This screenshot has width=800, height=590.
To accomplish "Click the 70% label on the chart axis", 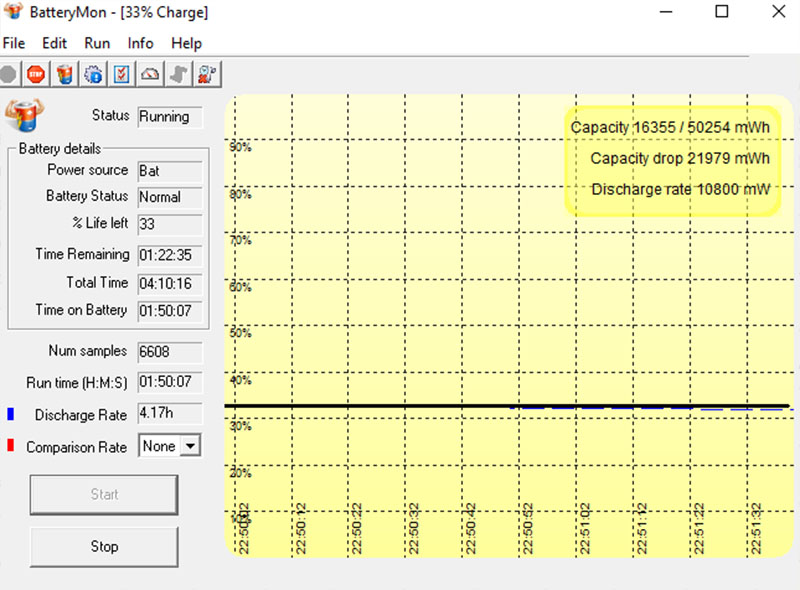I will (240, 240).
